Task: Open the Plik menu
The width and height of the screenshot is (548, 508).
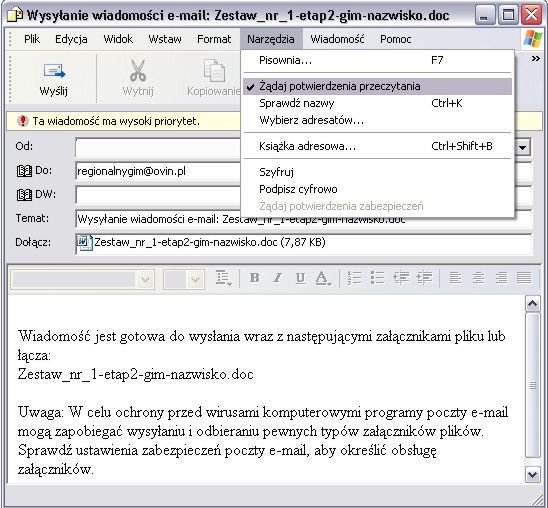Action: click(x=32, y=39)
